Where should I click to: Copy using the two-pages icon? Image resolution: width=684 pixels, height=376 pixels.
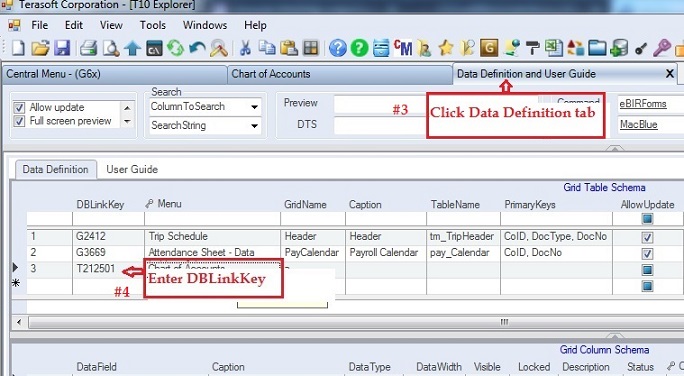point(267,48)
